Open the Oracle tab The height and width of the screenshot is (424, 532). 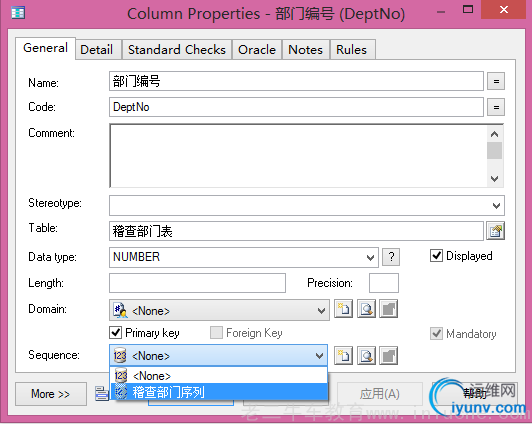point(257,50)
